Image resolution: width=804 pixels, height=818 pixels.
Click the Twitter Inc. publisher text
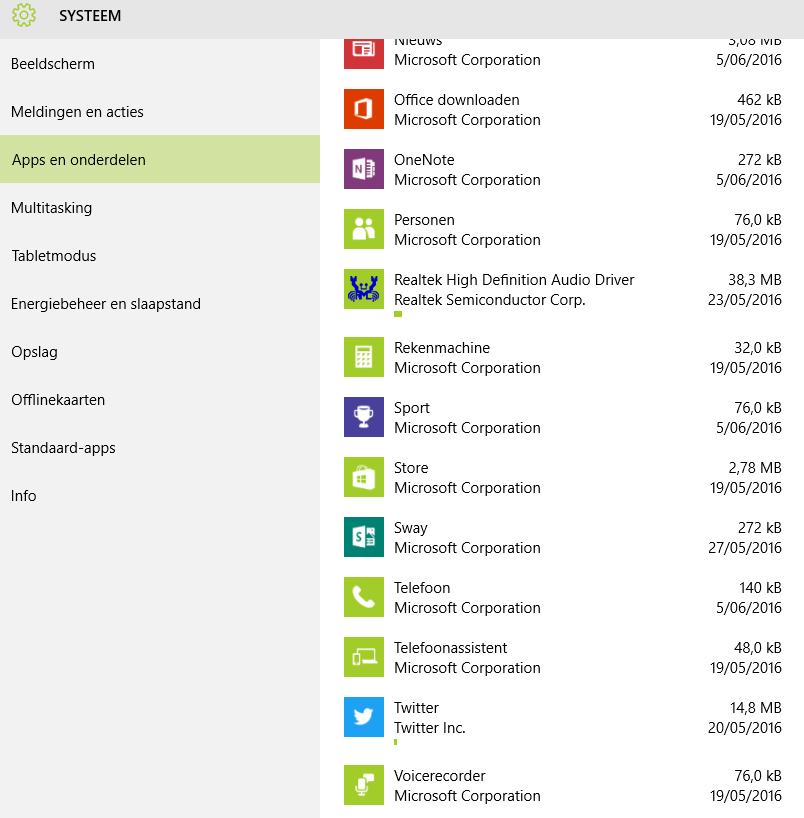430,727
